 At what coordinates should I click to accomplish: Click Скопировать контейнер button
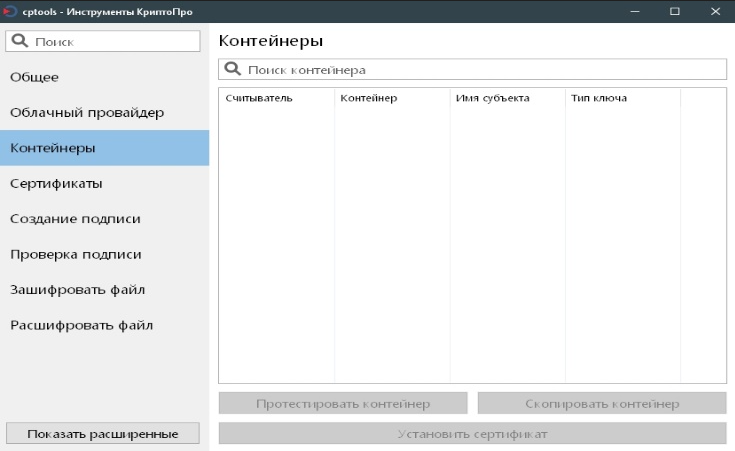[602, 404]
